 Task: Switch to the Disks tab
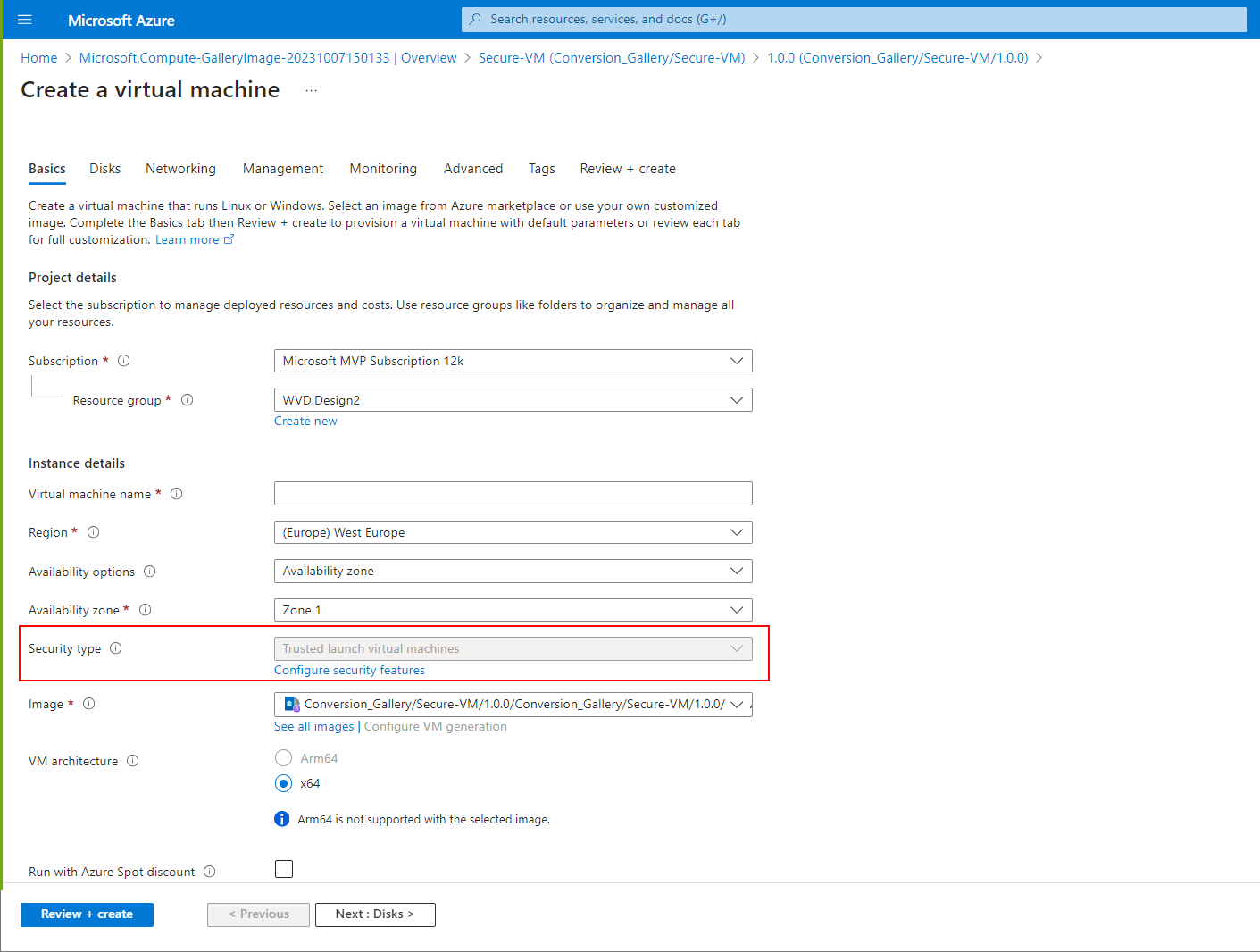pos(104,169)
